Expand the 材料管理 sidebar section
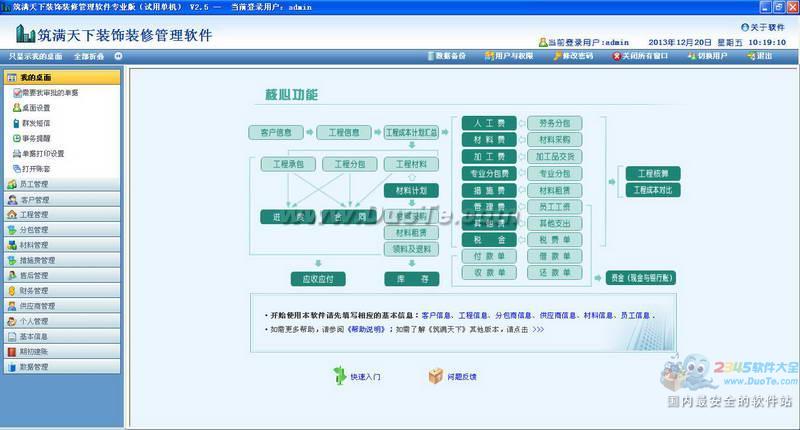The height and width of the screenshot is (430, 800). [x=62, y=245]
